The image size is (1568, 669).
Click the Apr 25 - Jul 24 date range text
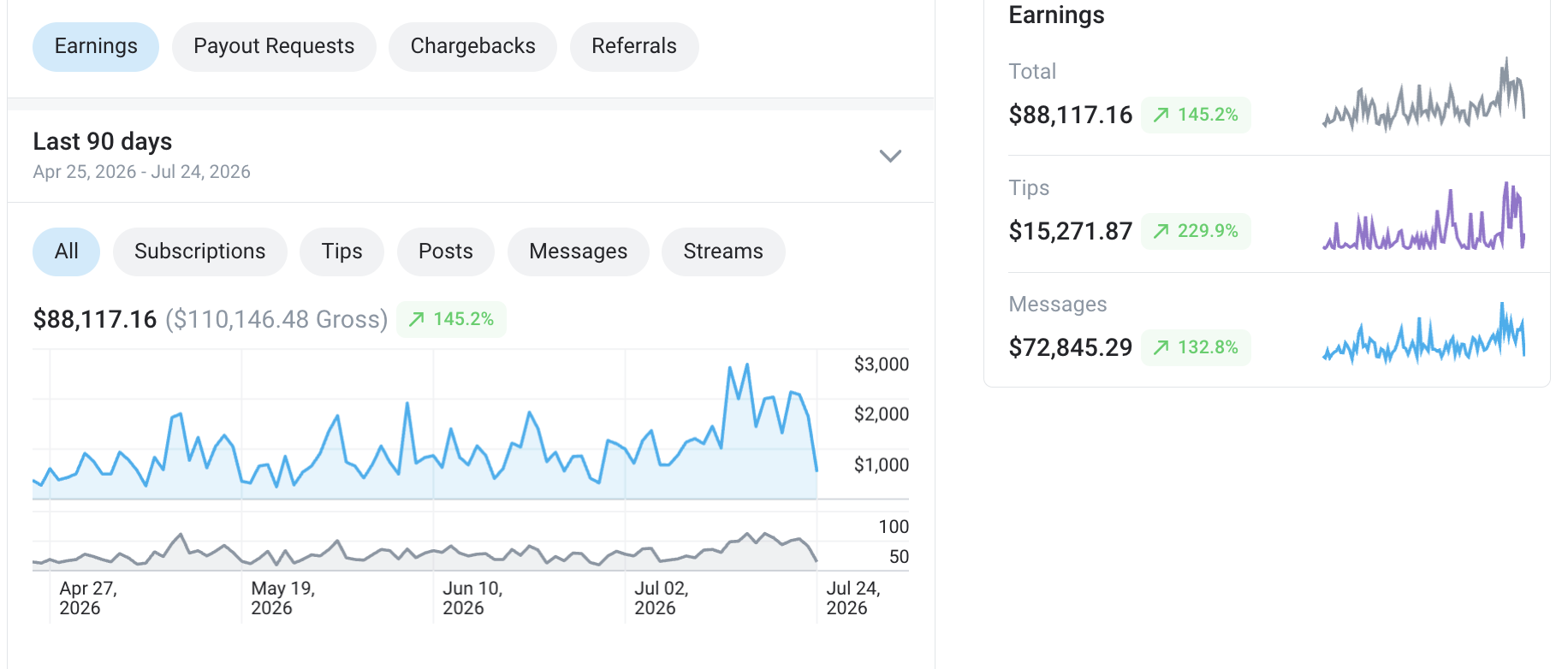click(142, 172)
